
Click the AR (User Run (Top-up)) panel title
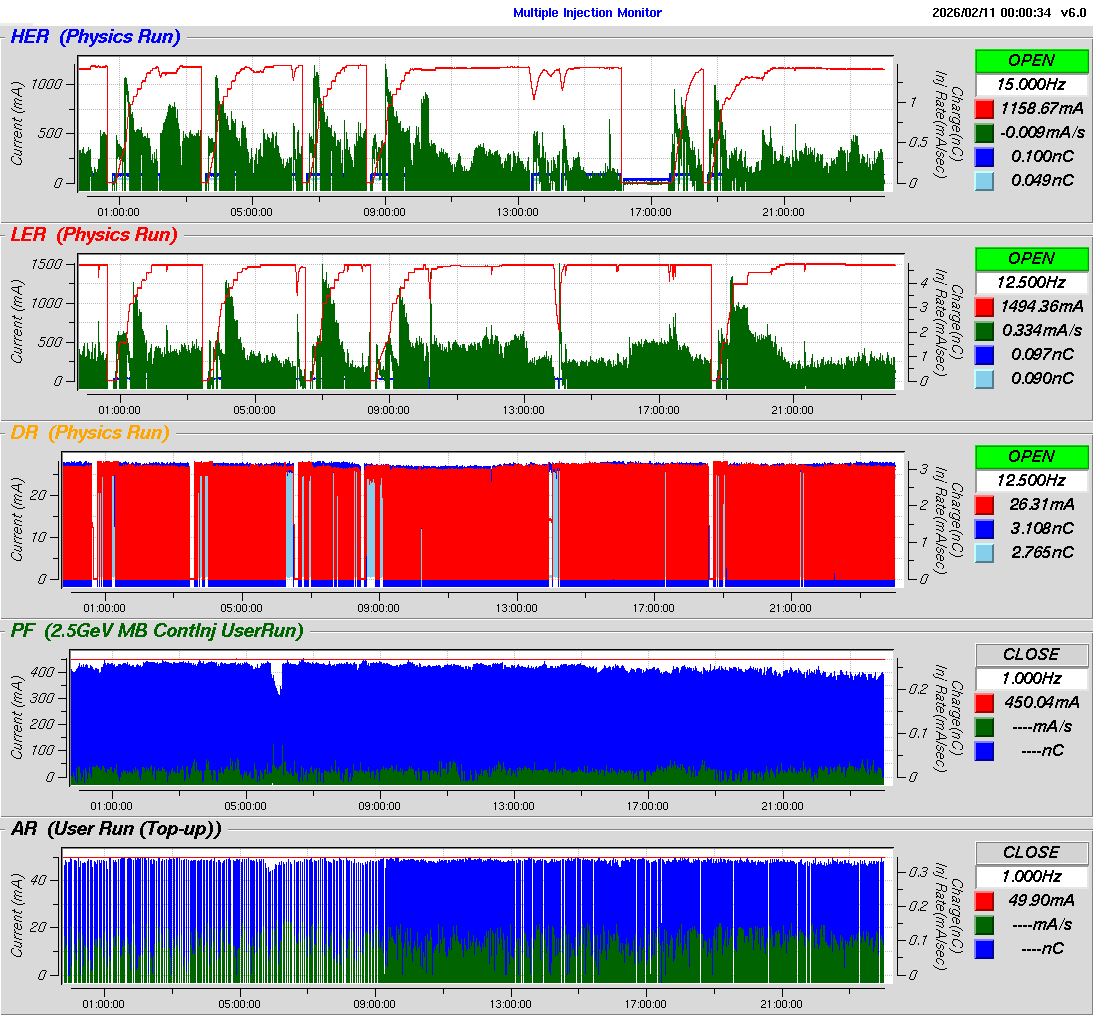[116, 829]
